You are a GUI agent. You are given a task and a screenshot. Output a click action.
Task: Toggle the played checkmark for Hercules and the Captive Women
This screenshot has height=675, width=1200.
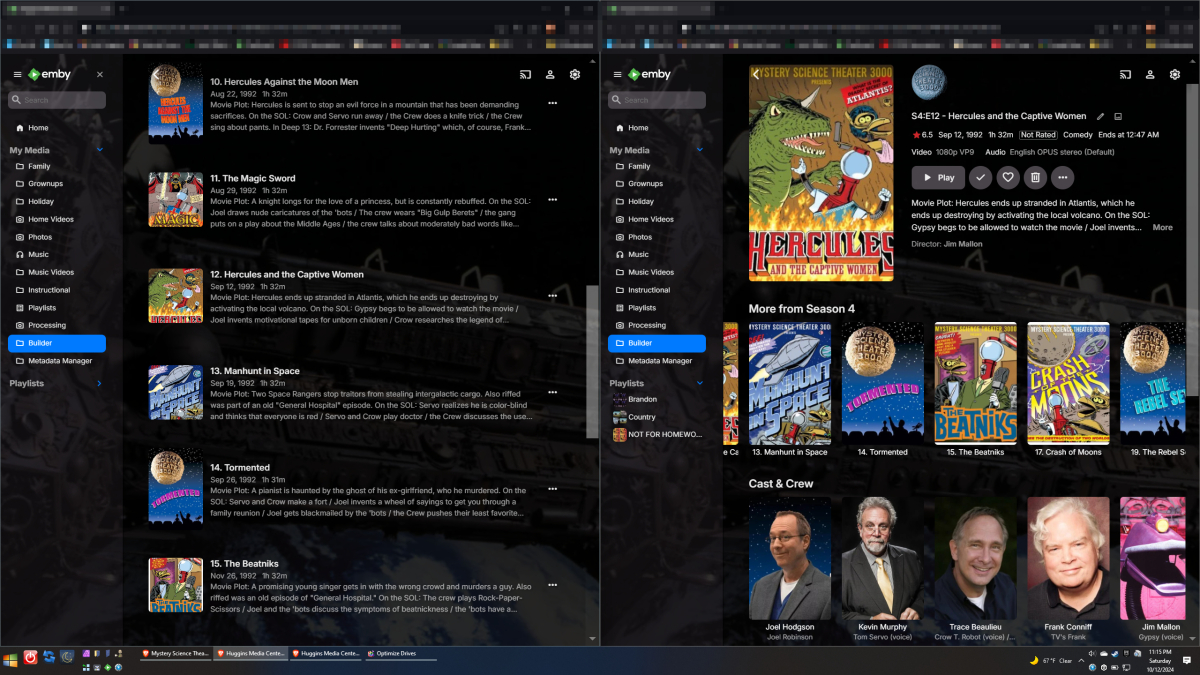pyautogui.click(x=980, y=177)
